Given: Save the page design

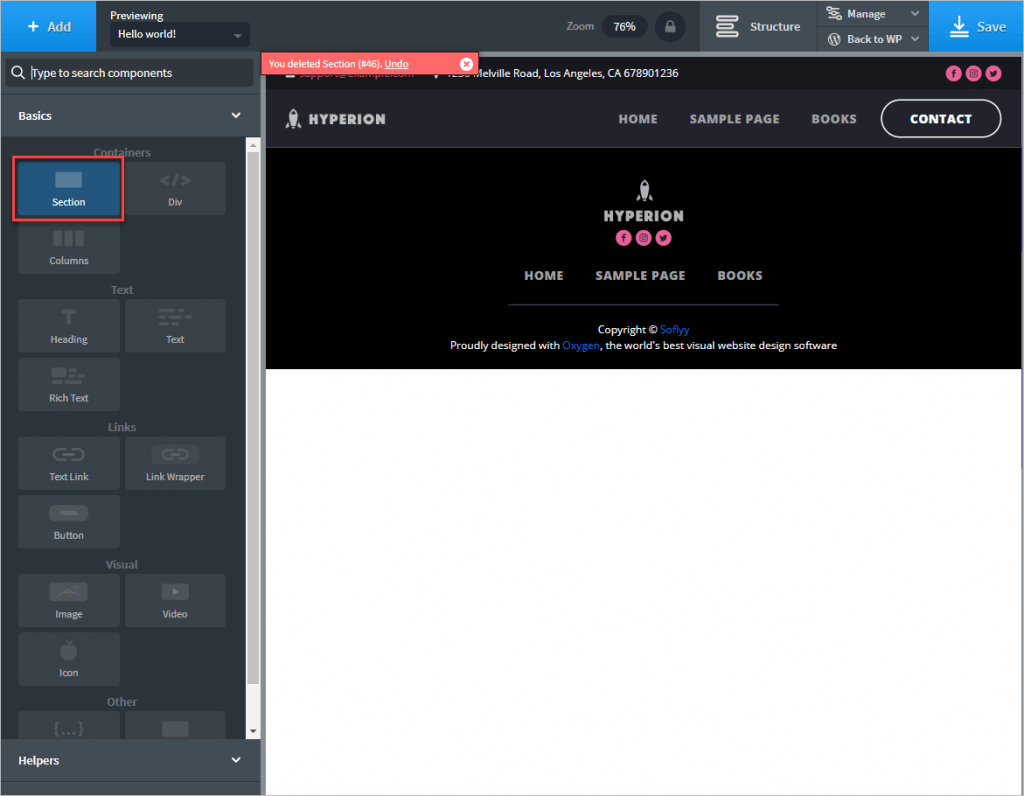Looking at the screenshot, I should [x=976, y=26].
